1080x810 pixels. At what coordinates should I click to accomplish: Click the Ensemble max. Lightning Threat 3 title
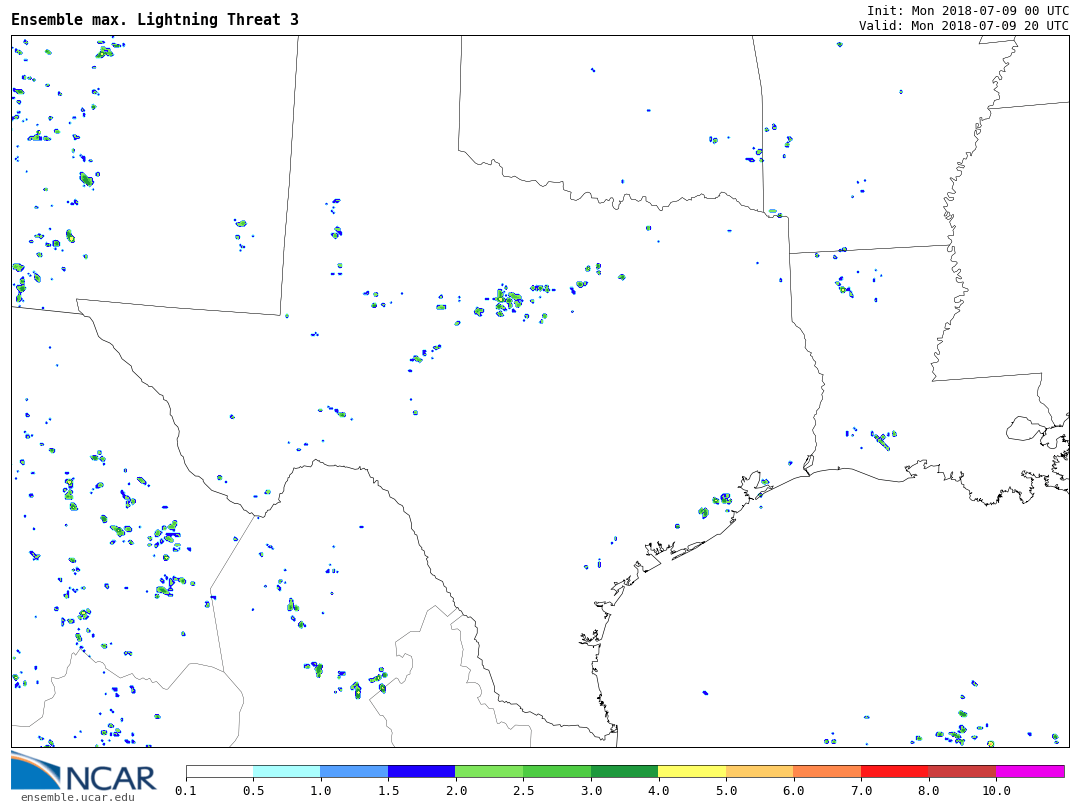coord(155,20)
